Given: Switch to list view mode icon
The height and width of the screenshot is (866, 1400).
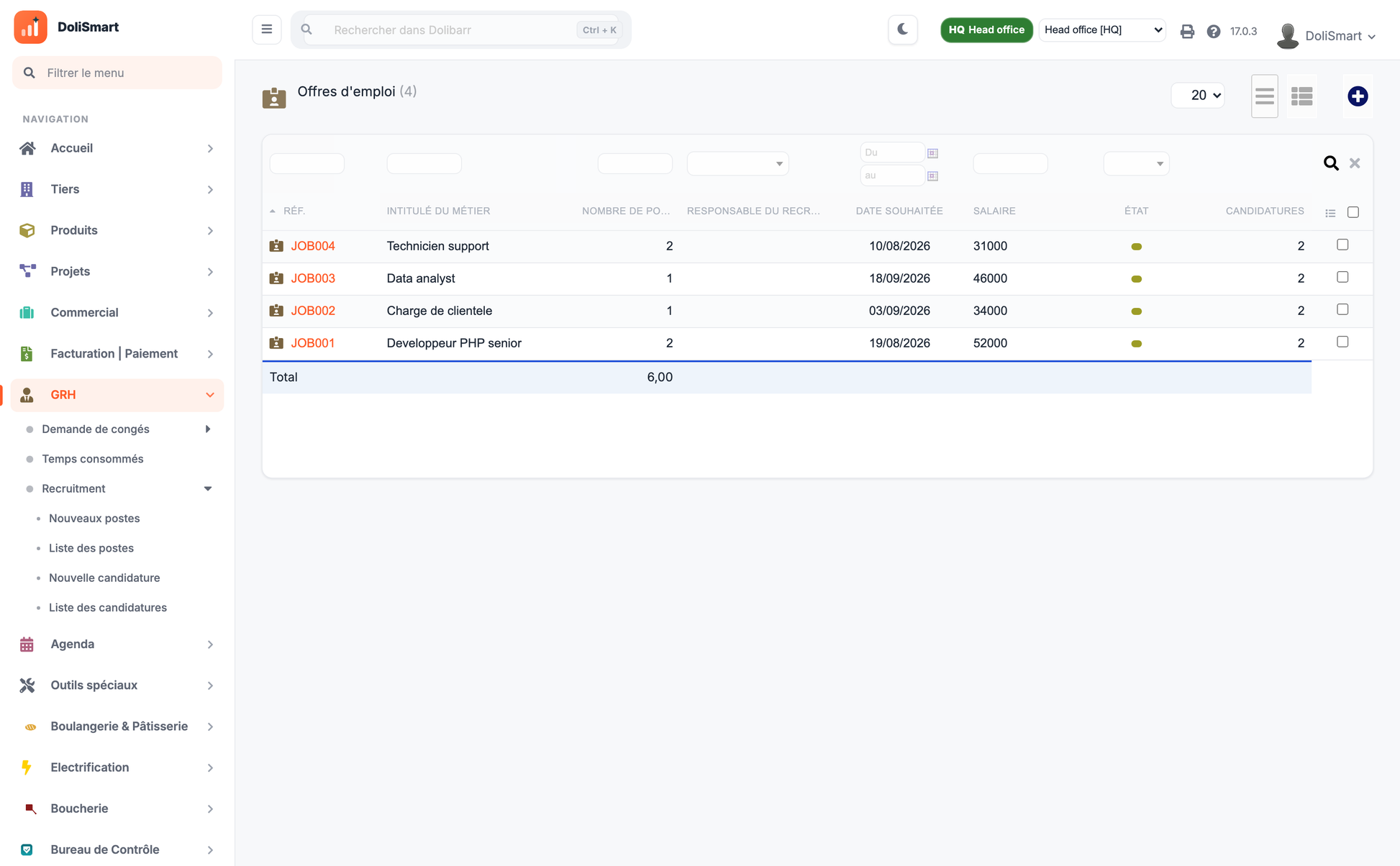Looking at the screenshot, I should click(x=1265, y=96).
